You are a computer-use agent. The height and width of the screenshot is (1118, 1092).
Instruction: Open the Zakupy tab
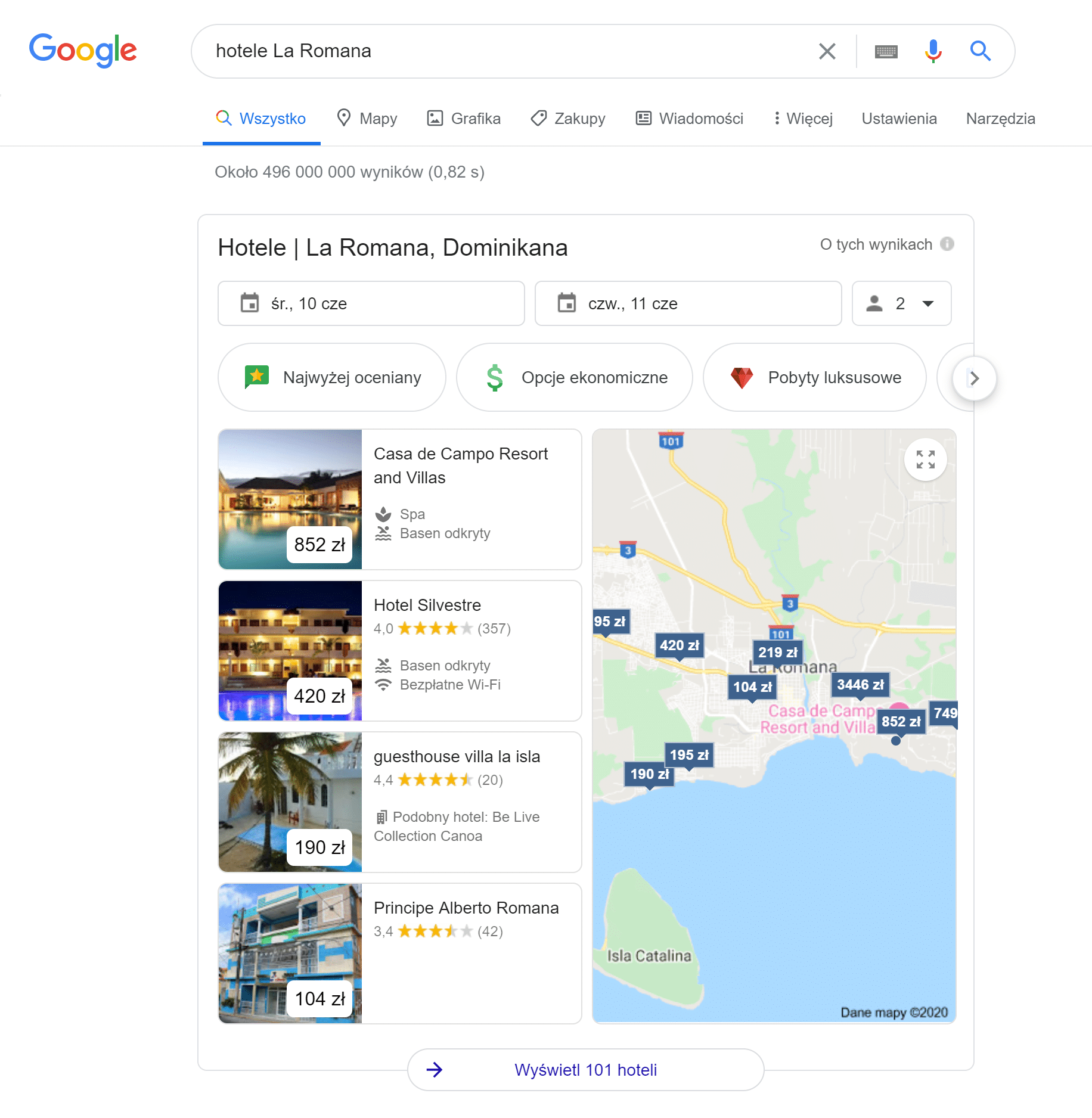pos(568,119)
